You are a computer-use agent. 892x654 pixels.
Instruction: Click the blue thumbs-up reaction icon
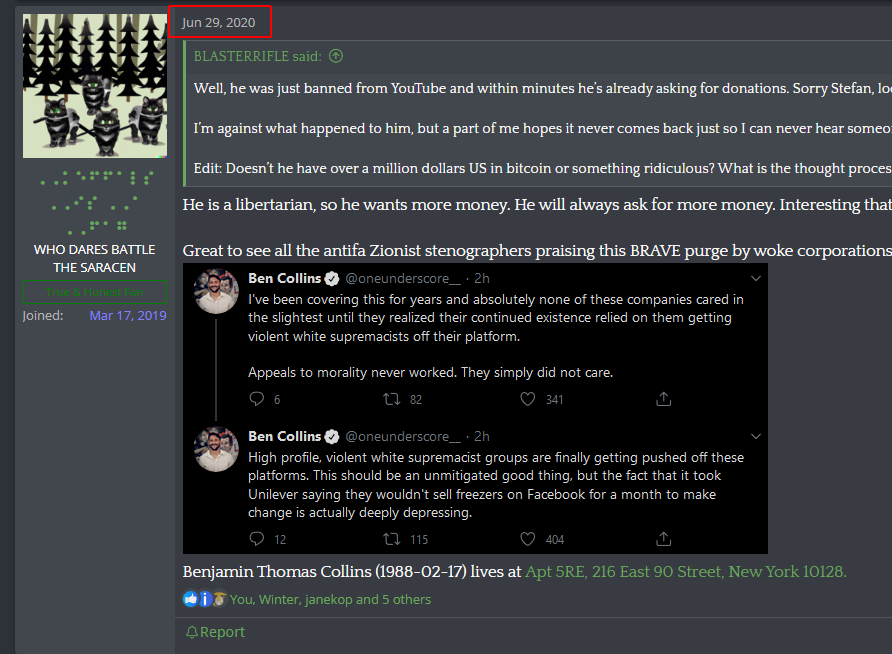click(191, 599)
